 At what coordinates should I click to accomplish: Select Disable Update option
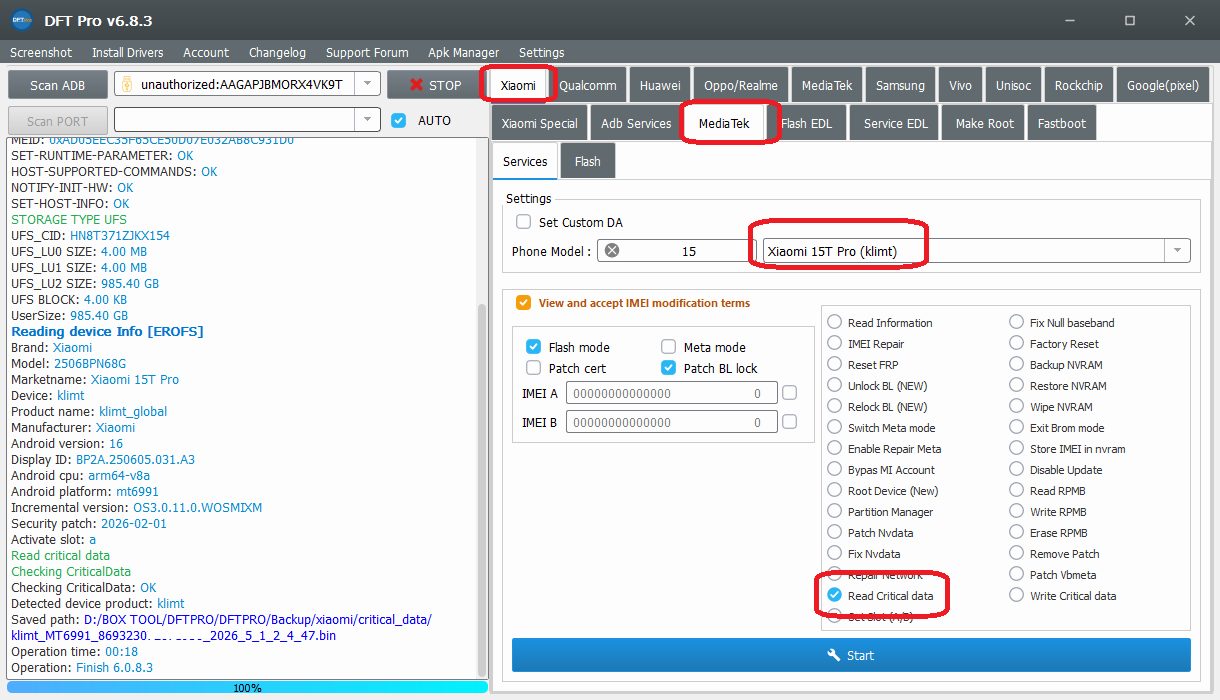(x=1017, y=469)
